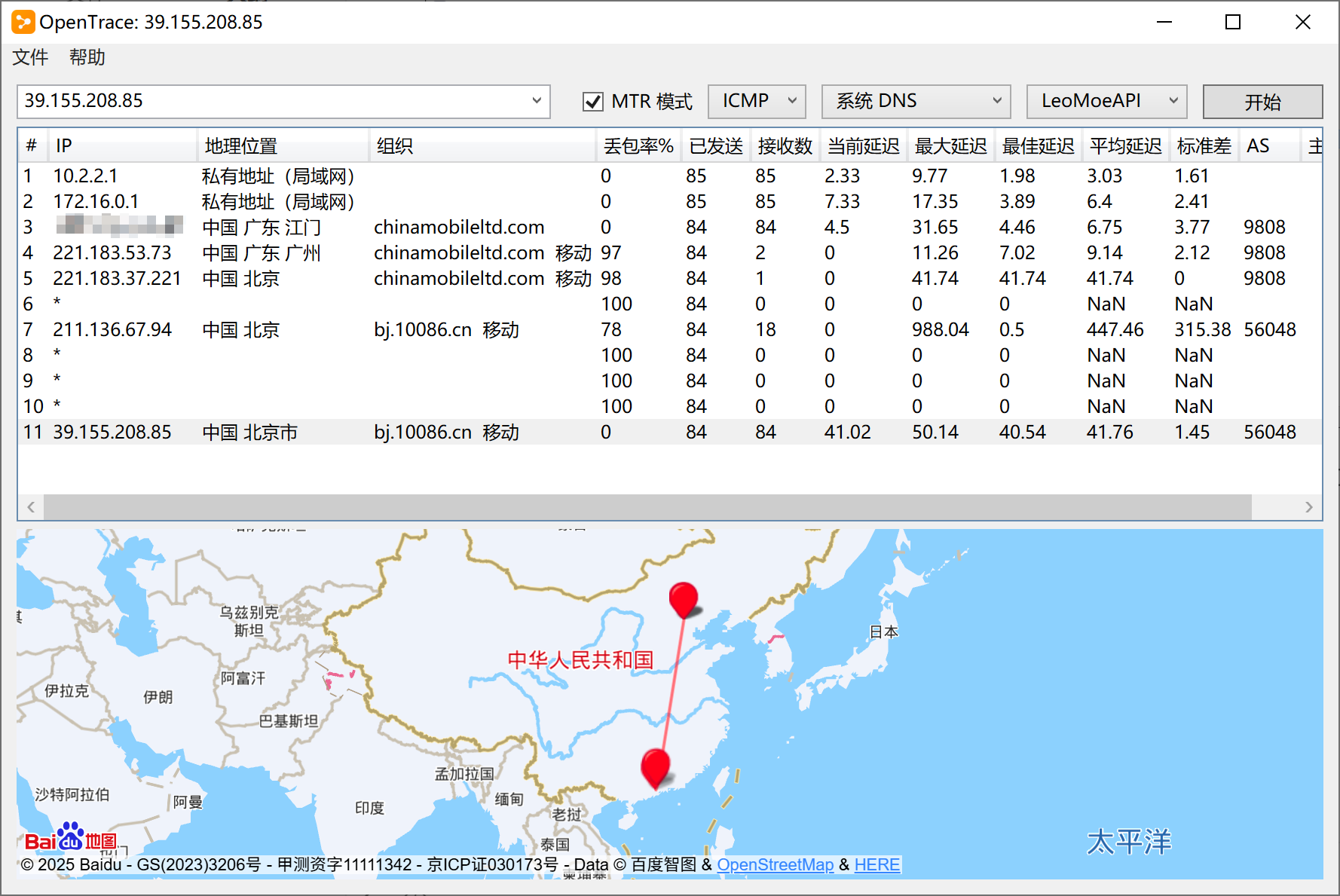
Task: Click the OpenTrace app icon in title bar
Action: [x=23, y=22]
